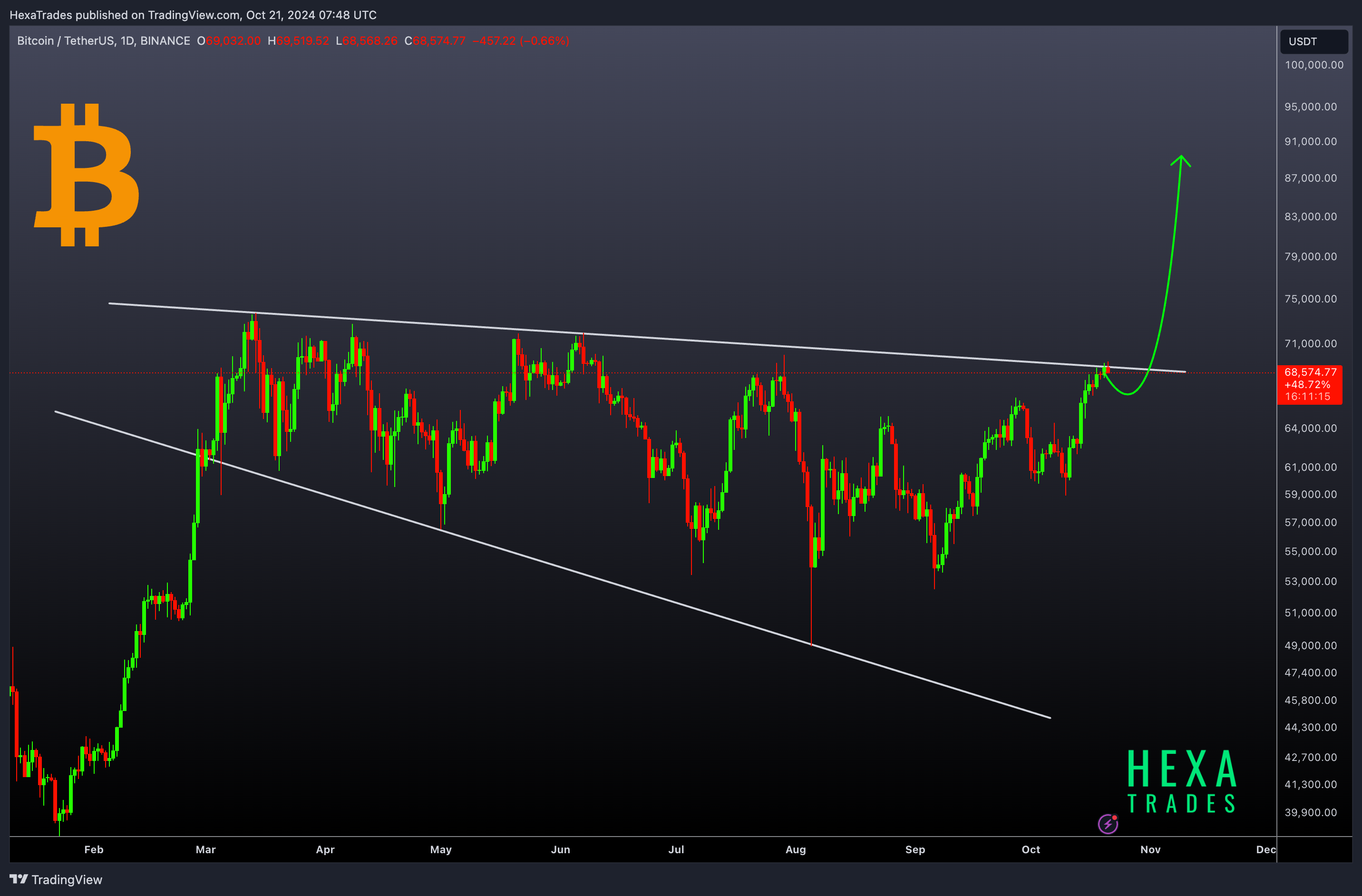Click the 57,000.00 price axis label
The width and height of the screenshot is (1362, 896).
pyautogui.click(x=1311, y=522)
